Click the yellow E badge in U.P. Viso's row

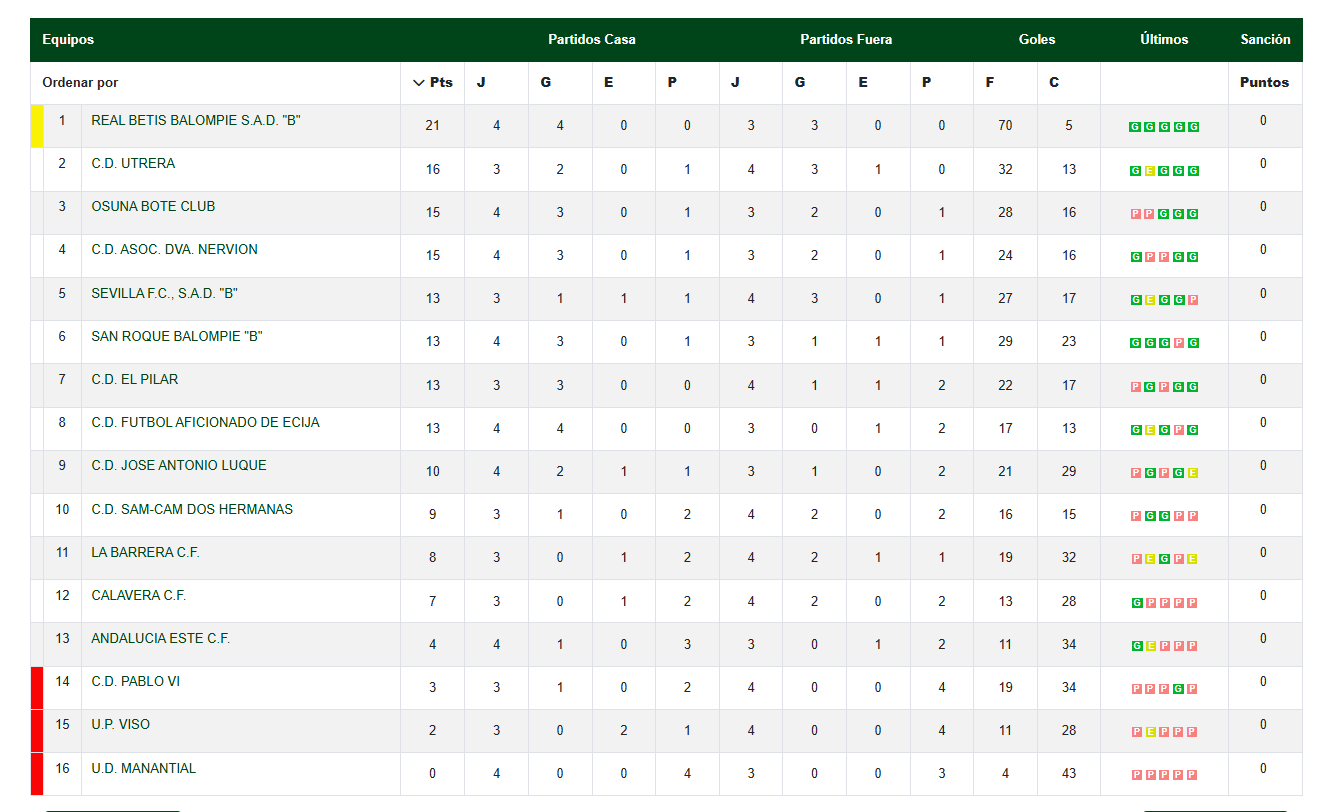(x=1150, y=732)
